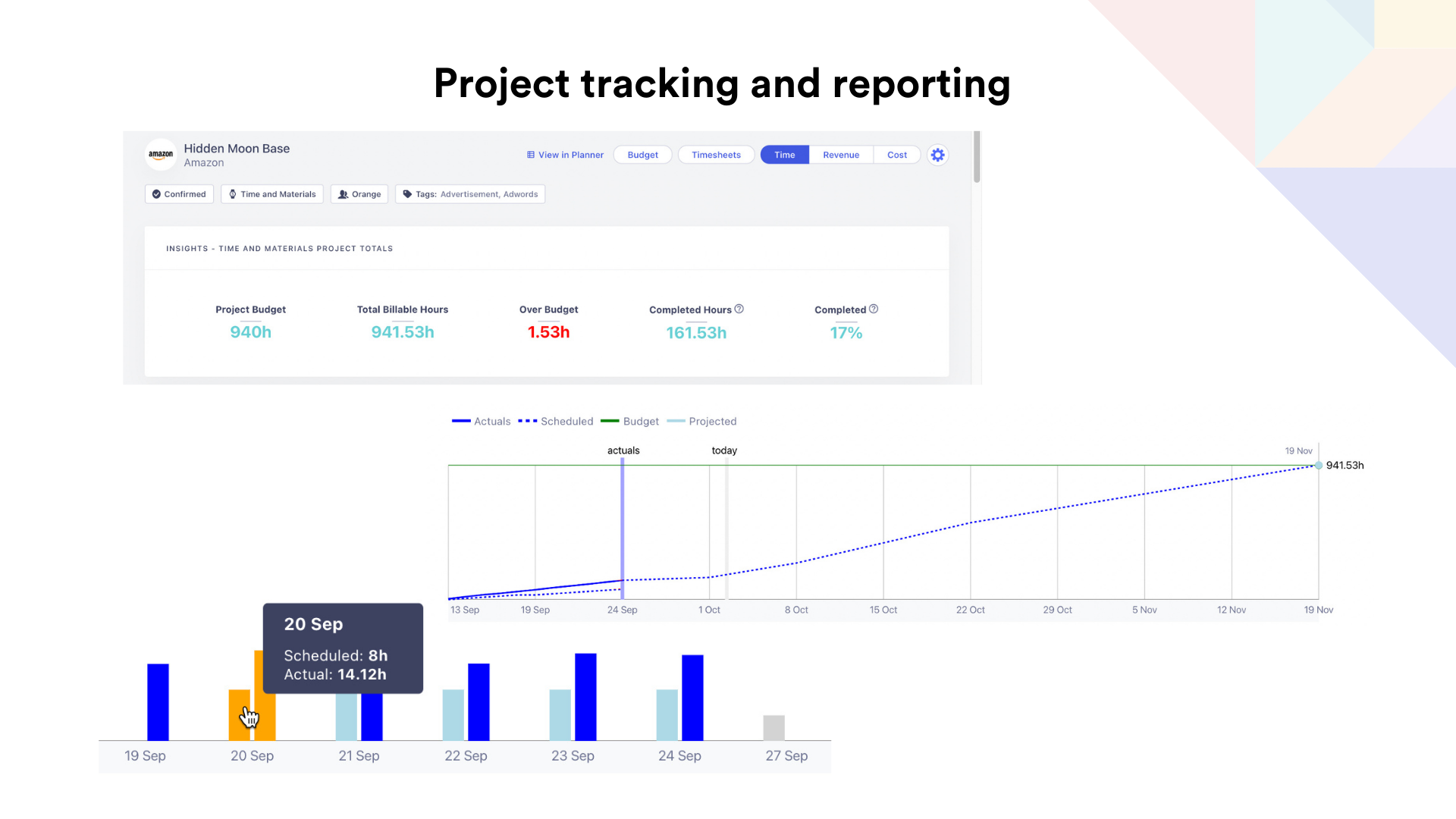Screen dimensions: 1456x819
Task: Click the Completed Hours info icon
Action: point(740,309)
